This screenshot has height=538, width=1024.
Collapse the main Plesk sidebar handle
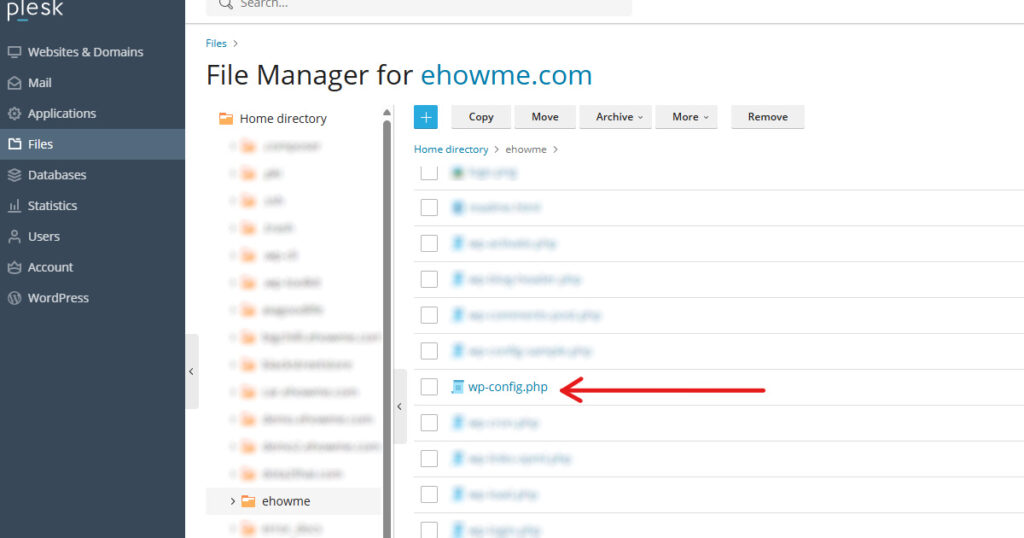(x=191, y=372)
